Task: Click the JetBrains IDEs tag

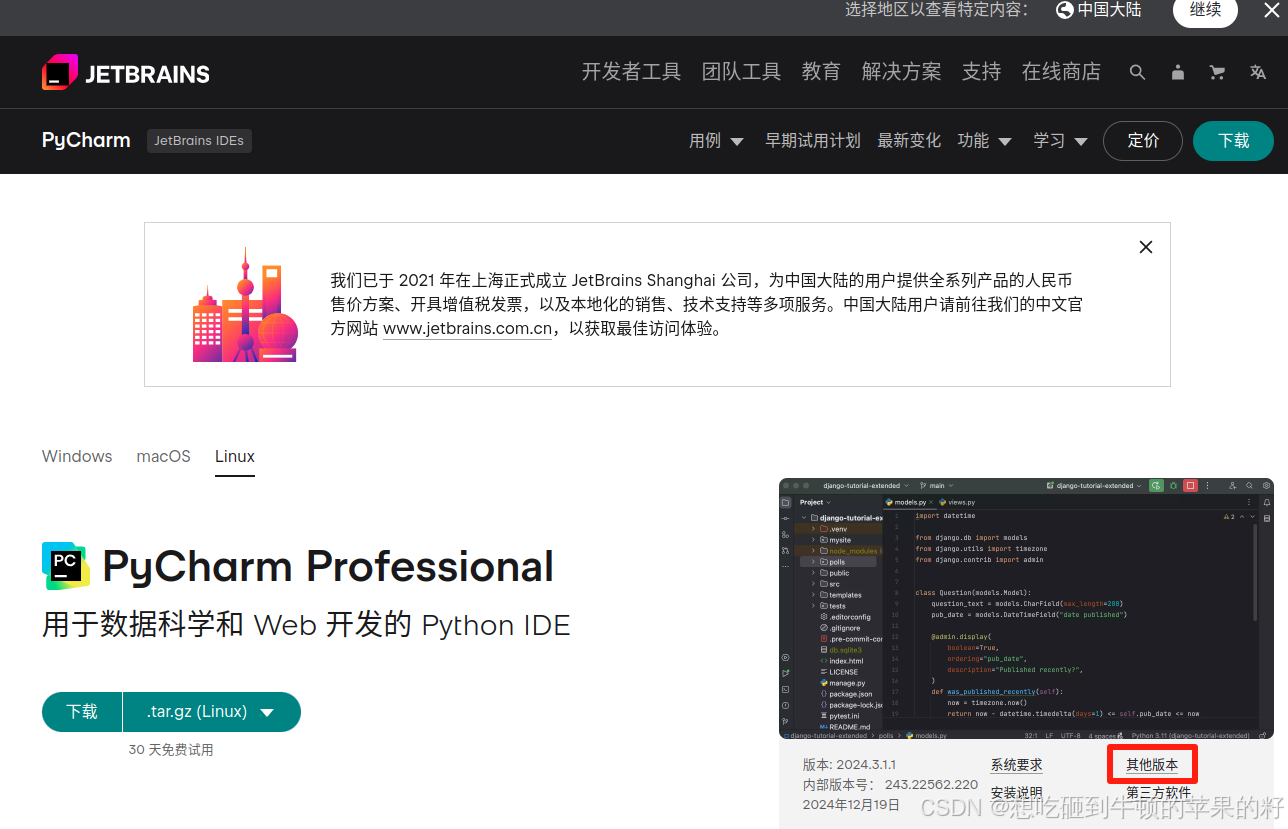Action: pos(199,141)
